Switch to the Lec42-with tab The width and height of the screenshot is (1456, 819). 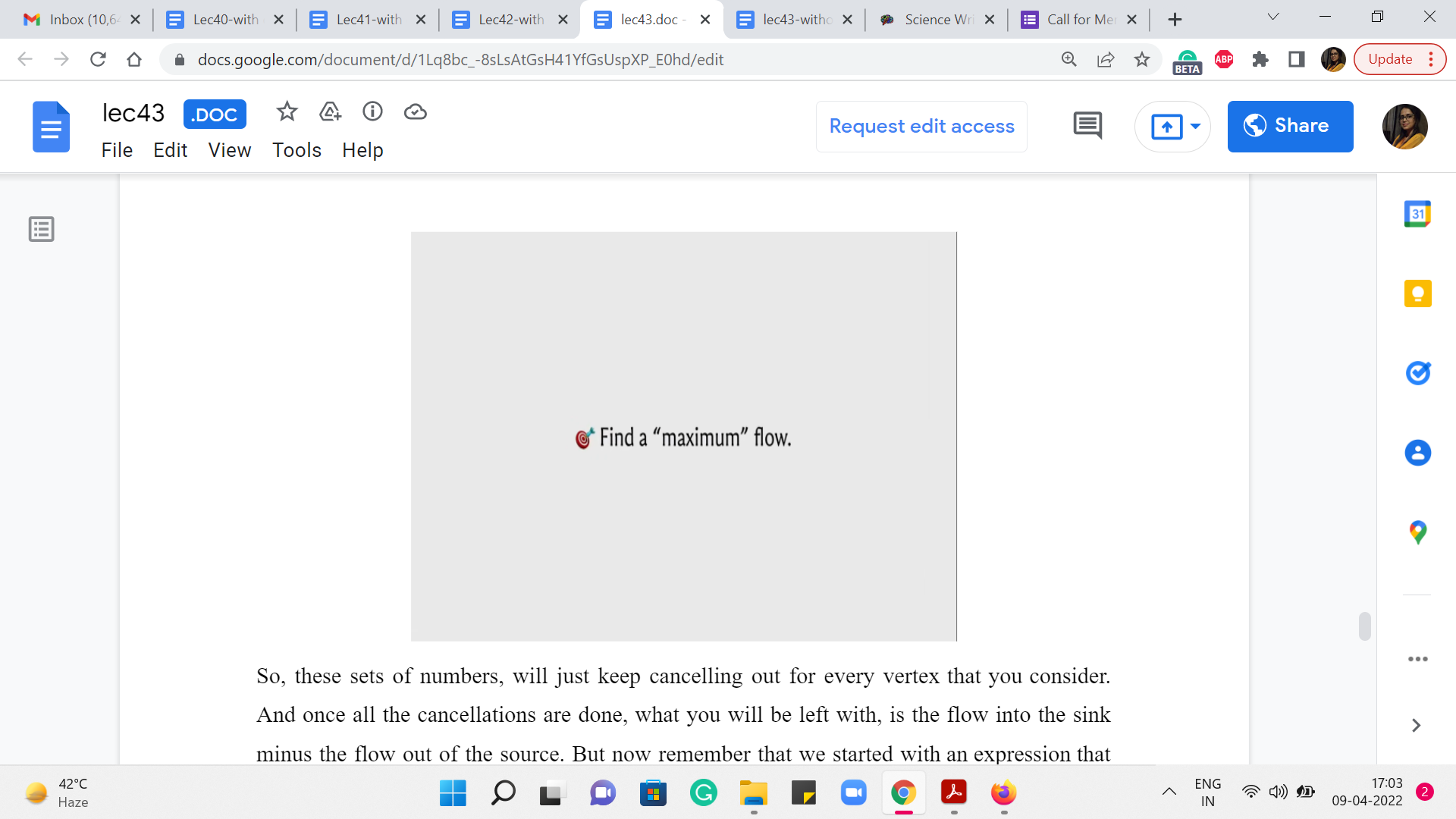click(510, 20)
